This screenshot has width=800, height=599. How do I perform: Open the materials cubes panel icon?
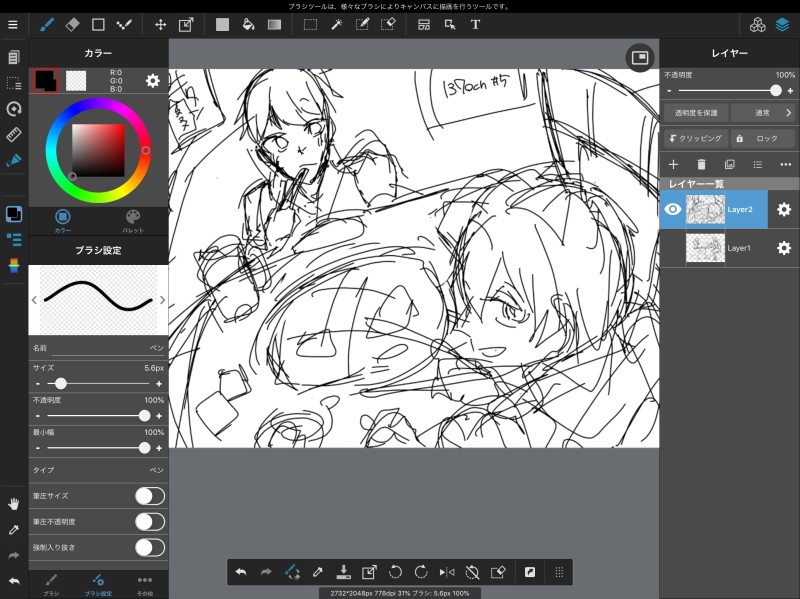[758, 24]
